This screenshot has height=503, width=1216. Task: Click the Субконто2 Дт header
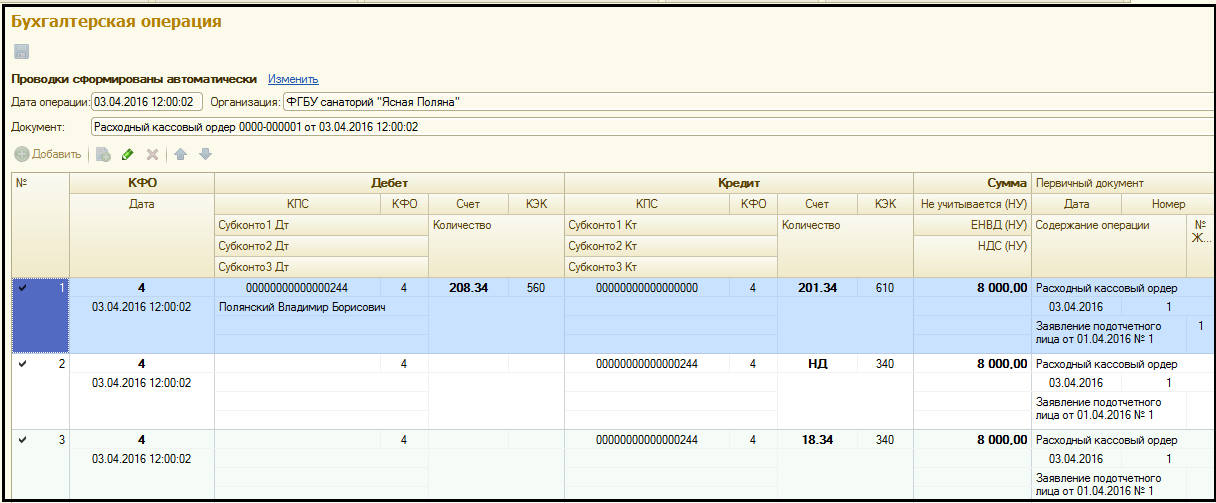321,246
